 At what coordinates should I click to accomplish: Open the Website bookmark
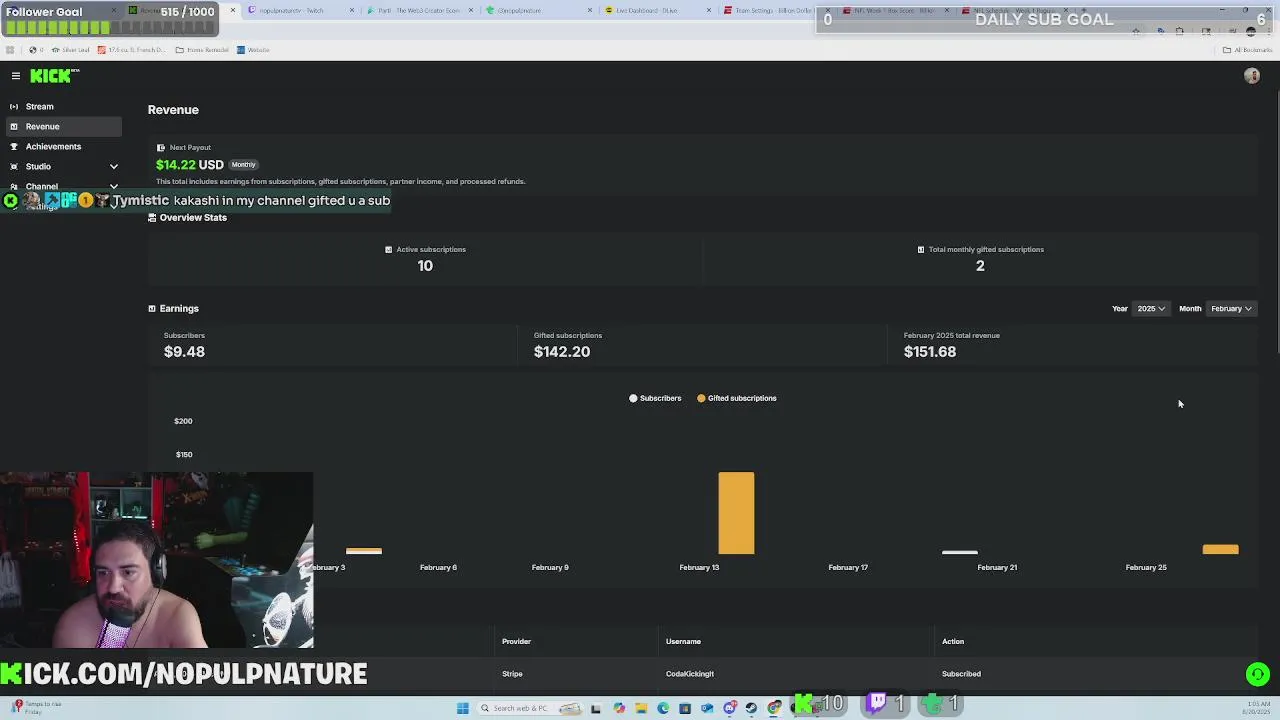pos(253,50)
